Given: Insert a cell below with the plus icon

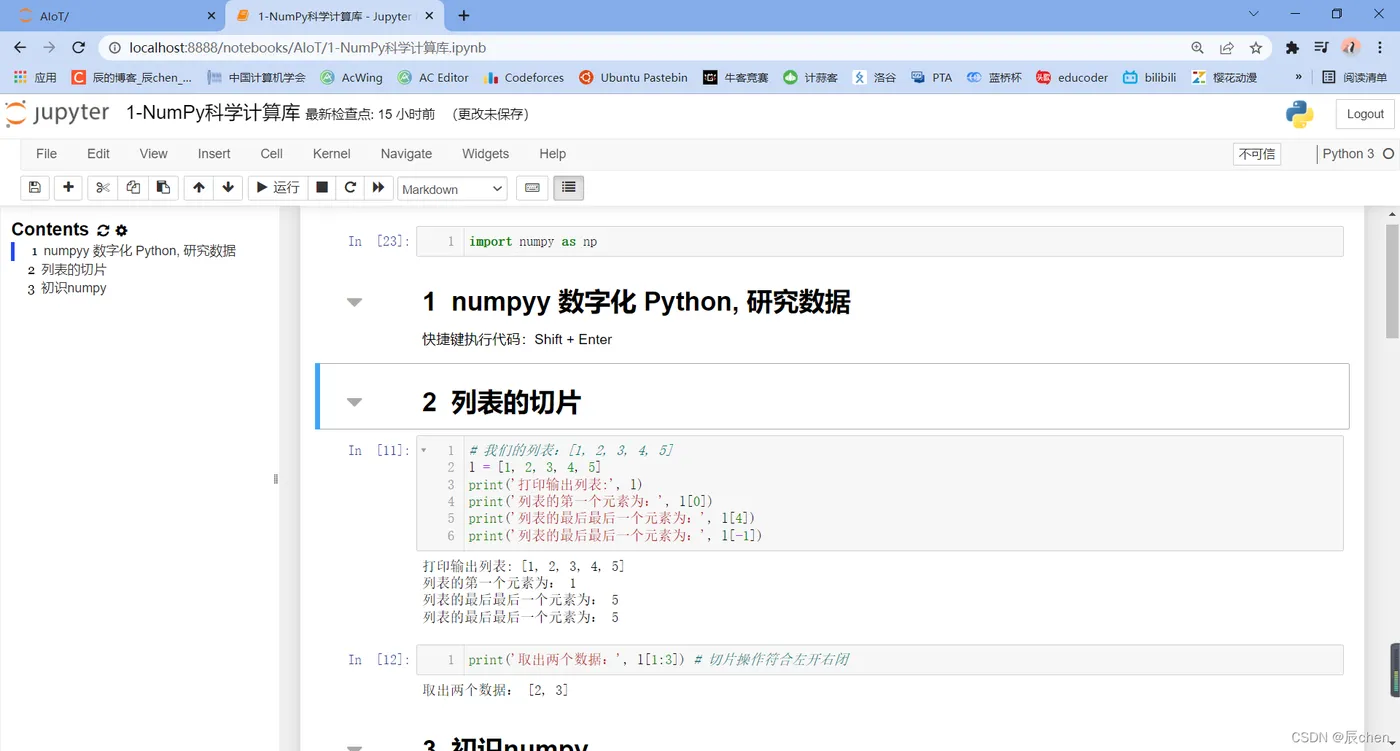Looking at the screenshot, I should click(68, 187).
